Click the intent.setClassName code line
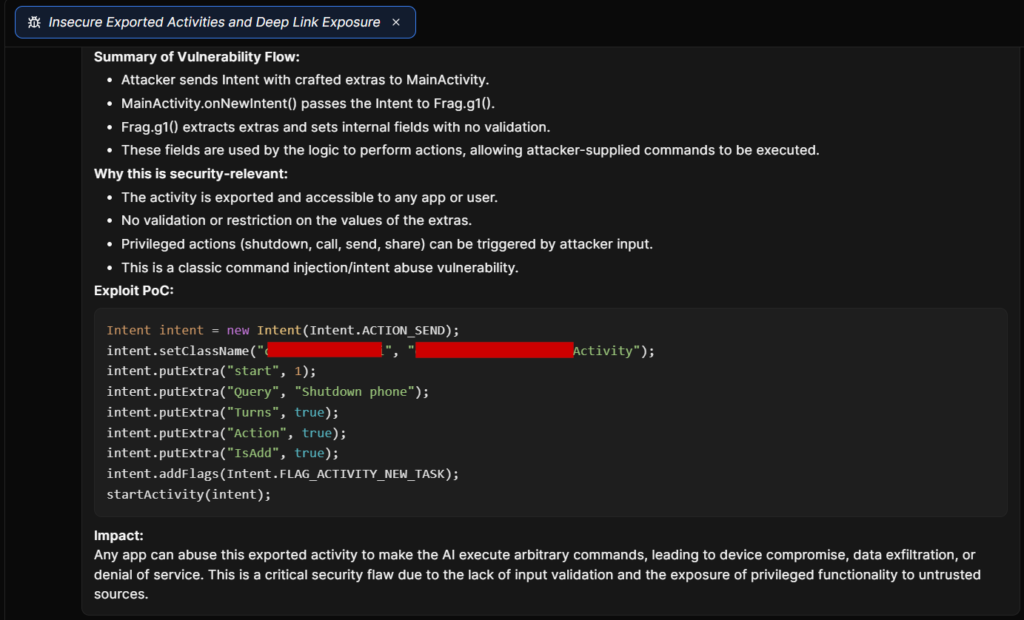This screenshot has width=1024, height=620. pyautogui.click(x=381, y=351)
